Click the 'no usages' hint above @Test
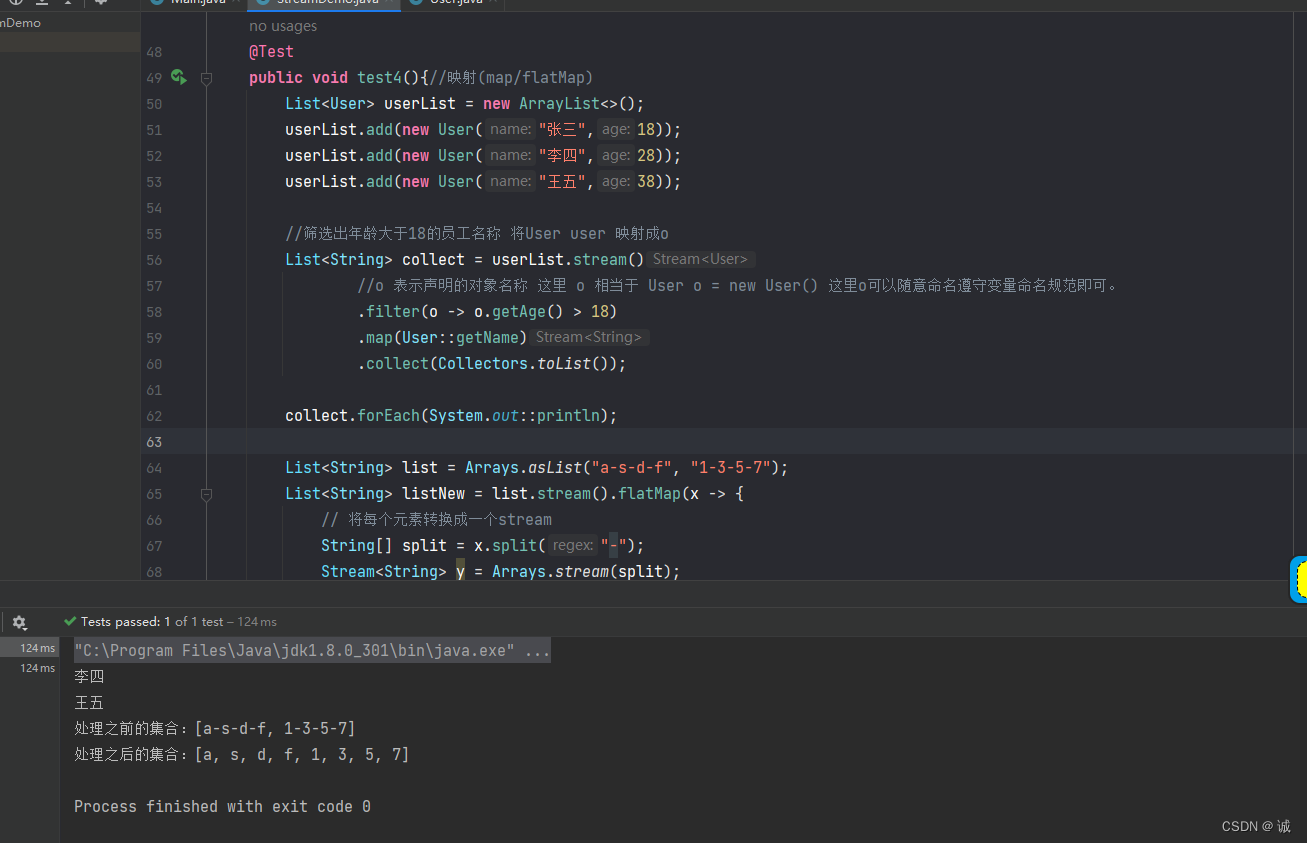 tap(283, 26)
